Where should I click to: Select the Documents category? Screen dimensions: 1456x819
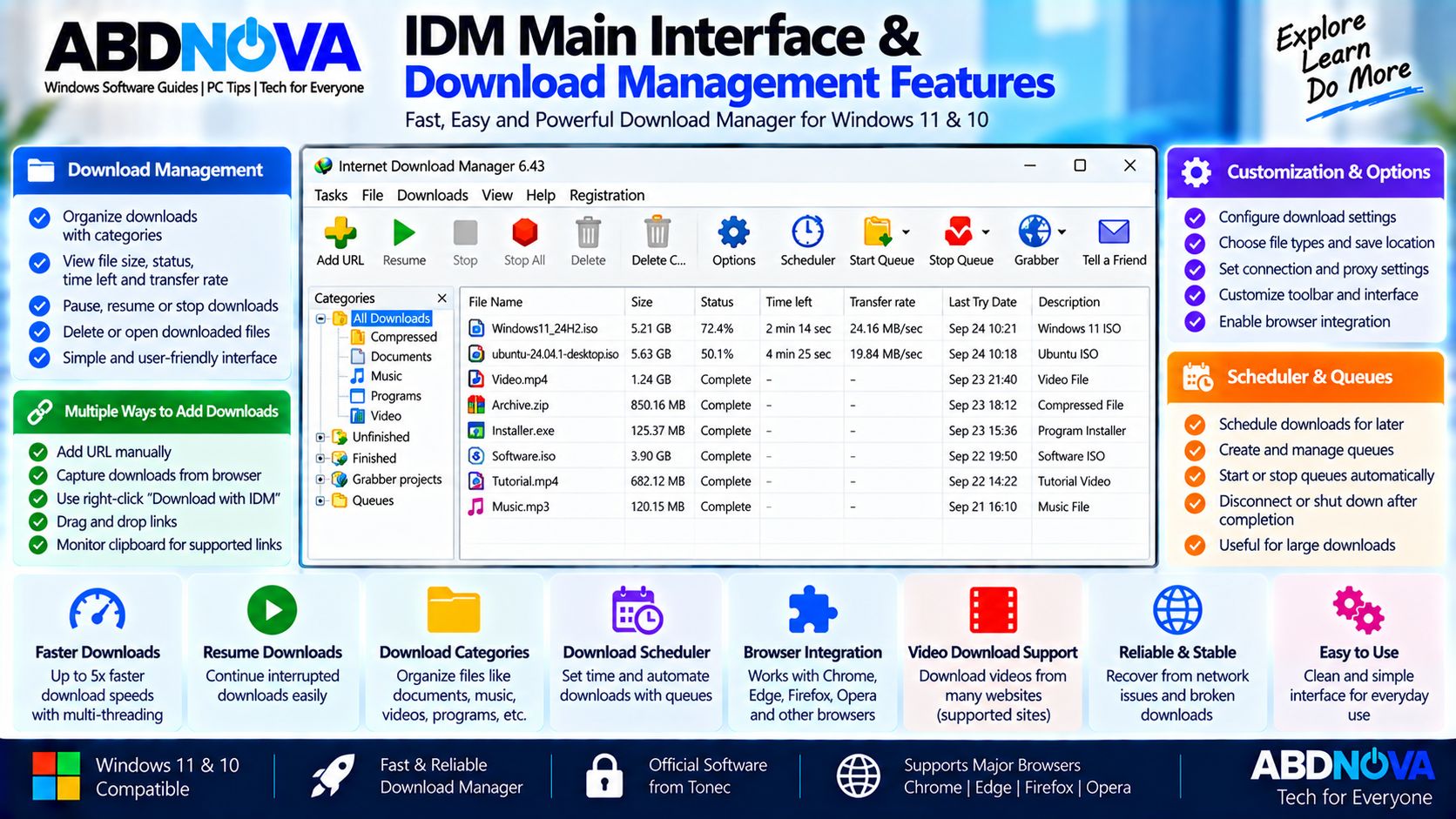pyautogui.click(x=401, y=356)
